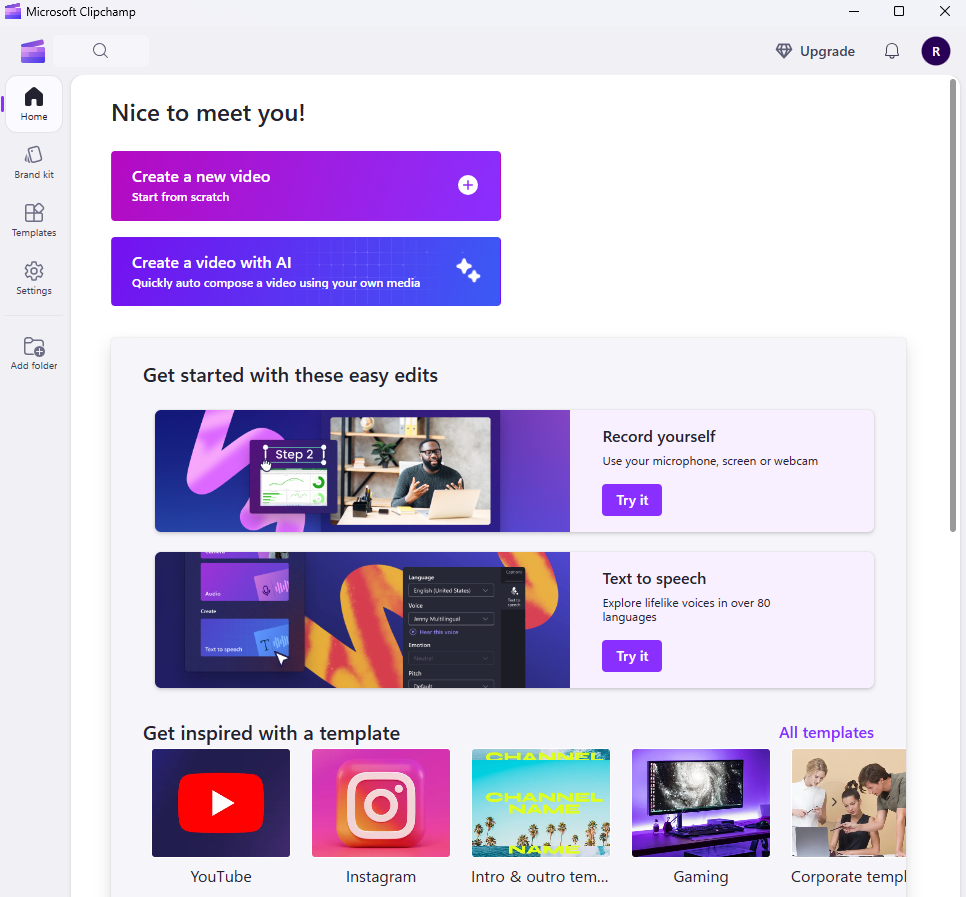Screen dimensions: 966x897
Task: Click the sparkle icon on Create a video with AI
Action: click(x=468, y=270)
